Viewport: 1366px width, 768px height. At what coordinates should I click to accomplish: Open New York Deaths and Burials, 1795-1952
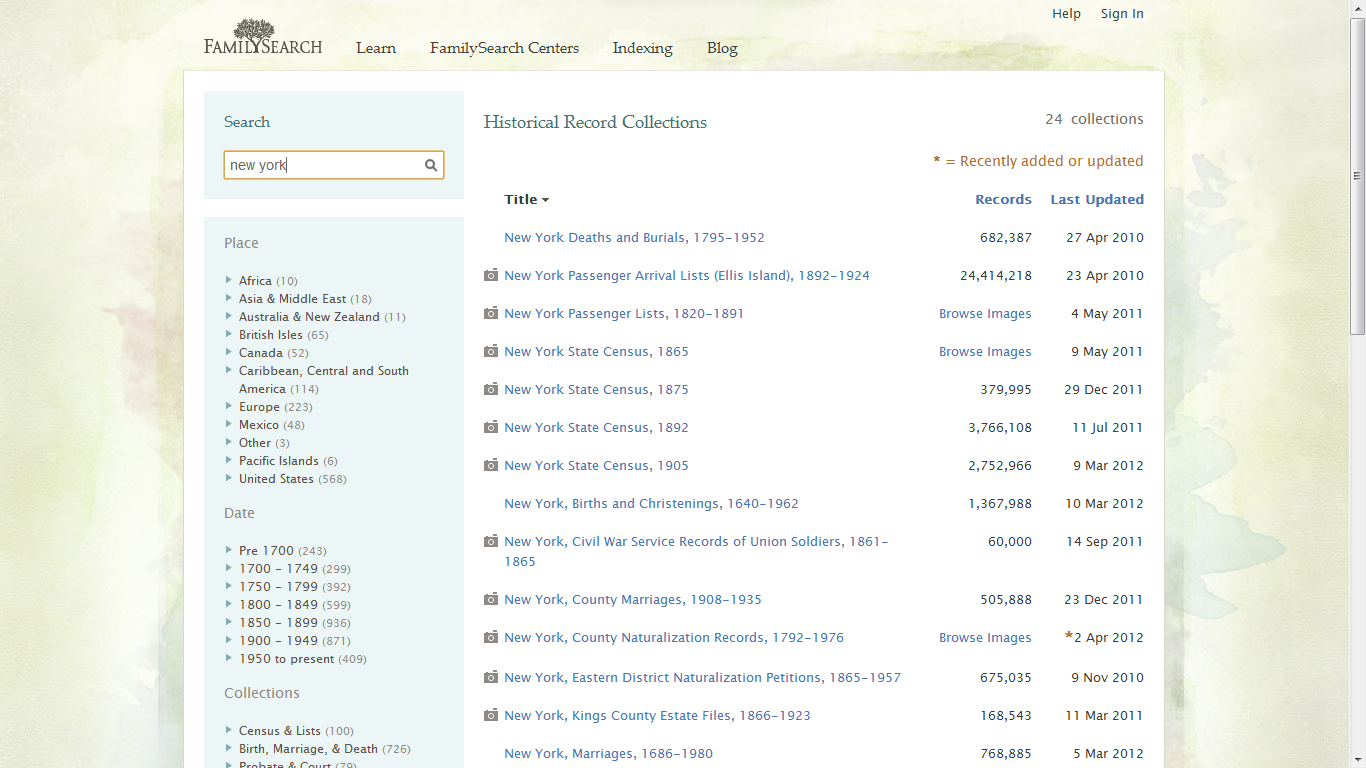pyautogui.click(x=634, y=237)
